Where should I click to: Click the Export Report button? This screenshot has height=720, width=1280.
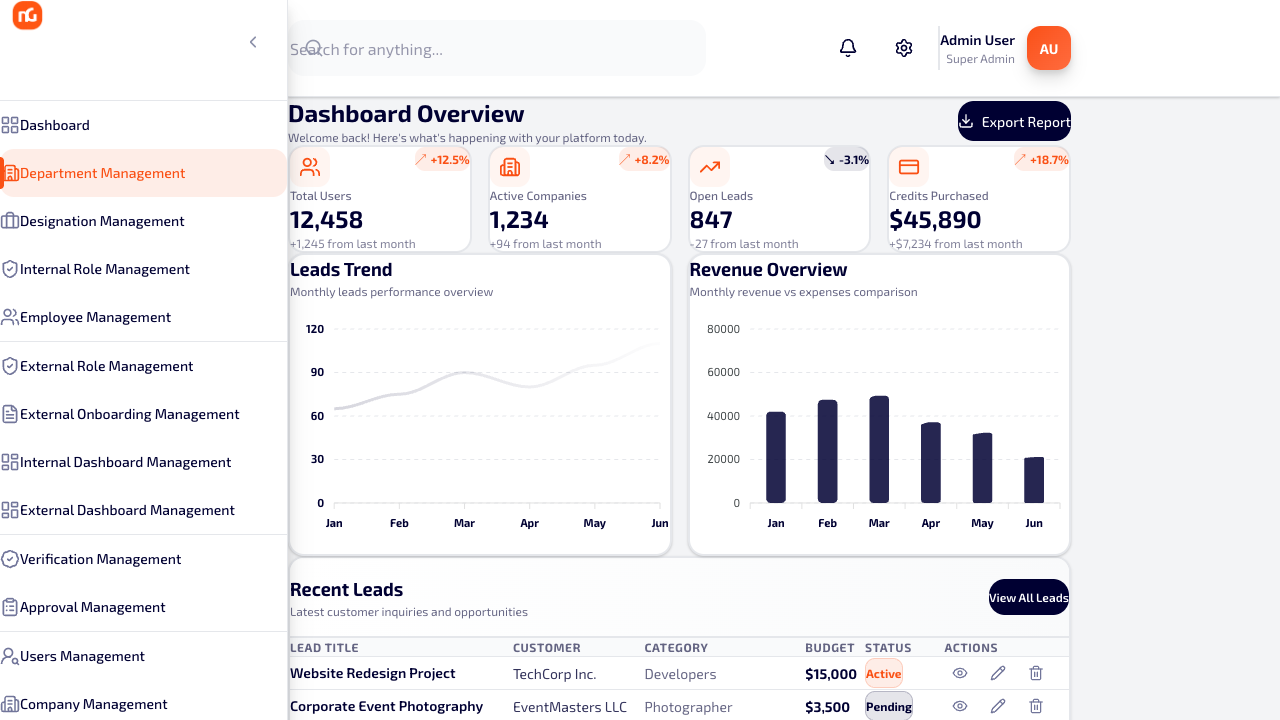[x=1014, y=121]
